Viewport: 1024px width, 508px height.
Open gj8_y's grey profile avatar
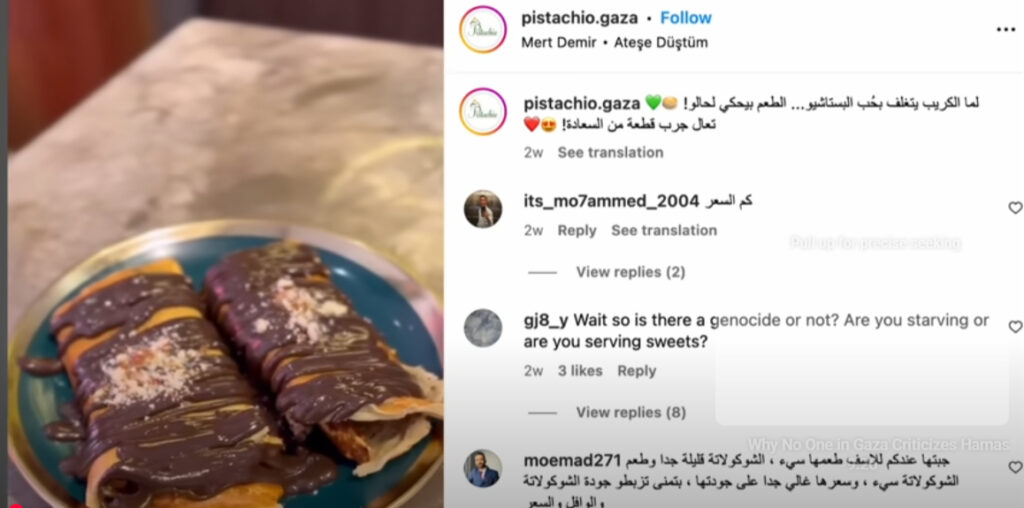coord(483,328)
